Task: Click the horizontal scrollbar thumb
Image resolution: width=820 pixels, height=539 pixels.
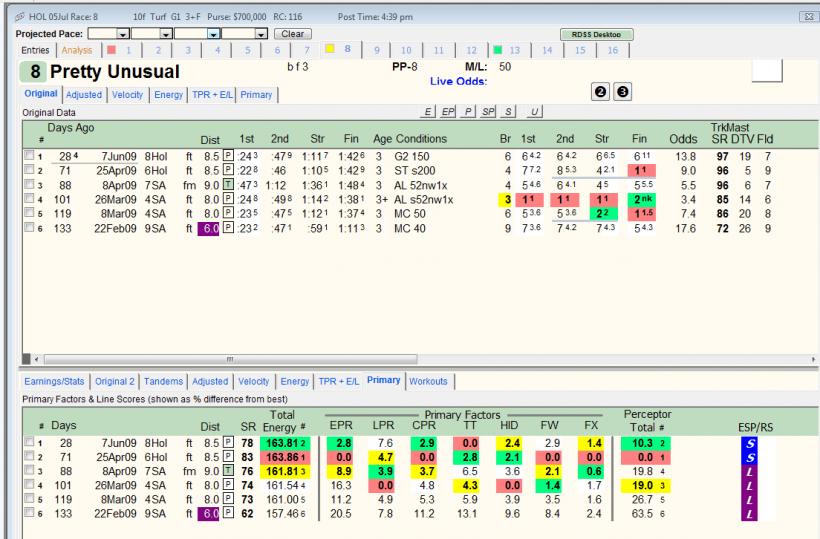Action: coord(231,359)
